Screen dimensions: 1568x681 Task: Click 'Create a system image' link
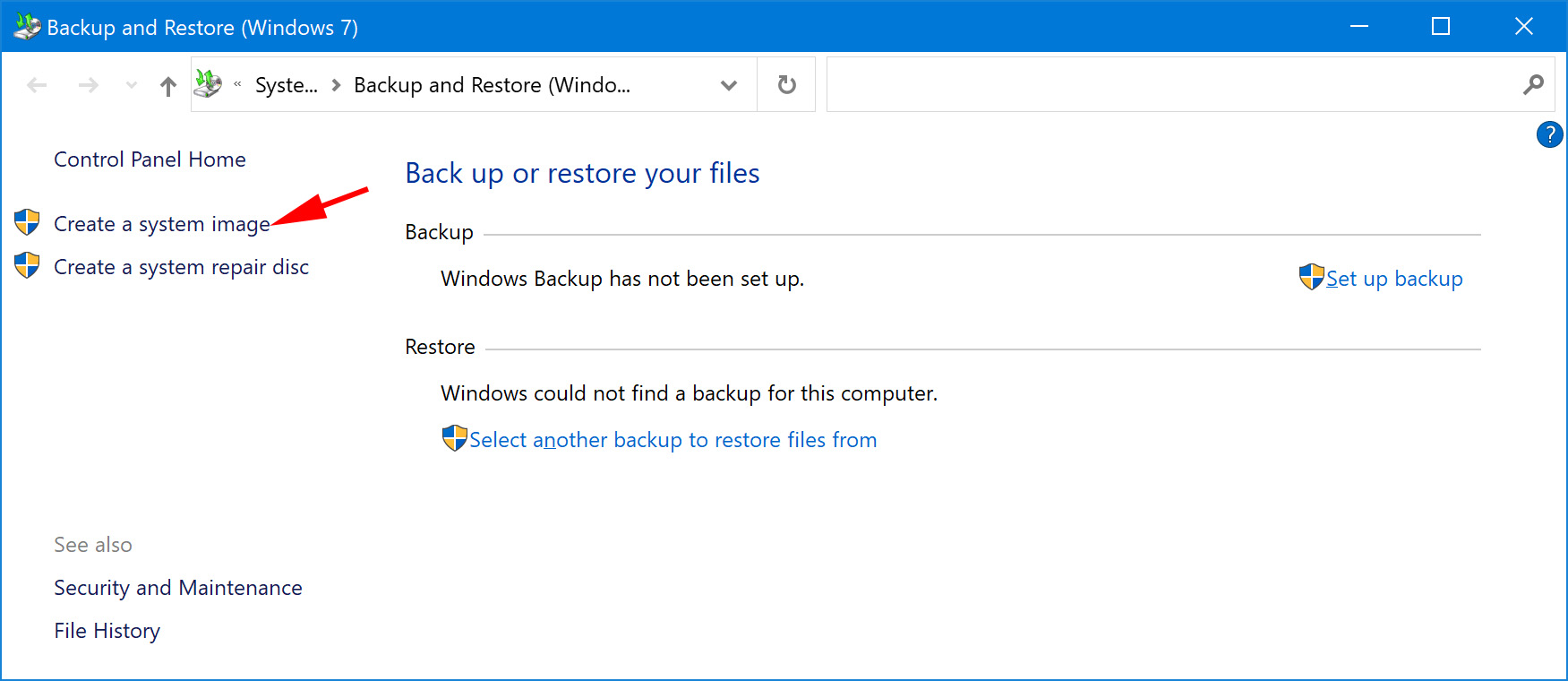[x=162, y=224]
